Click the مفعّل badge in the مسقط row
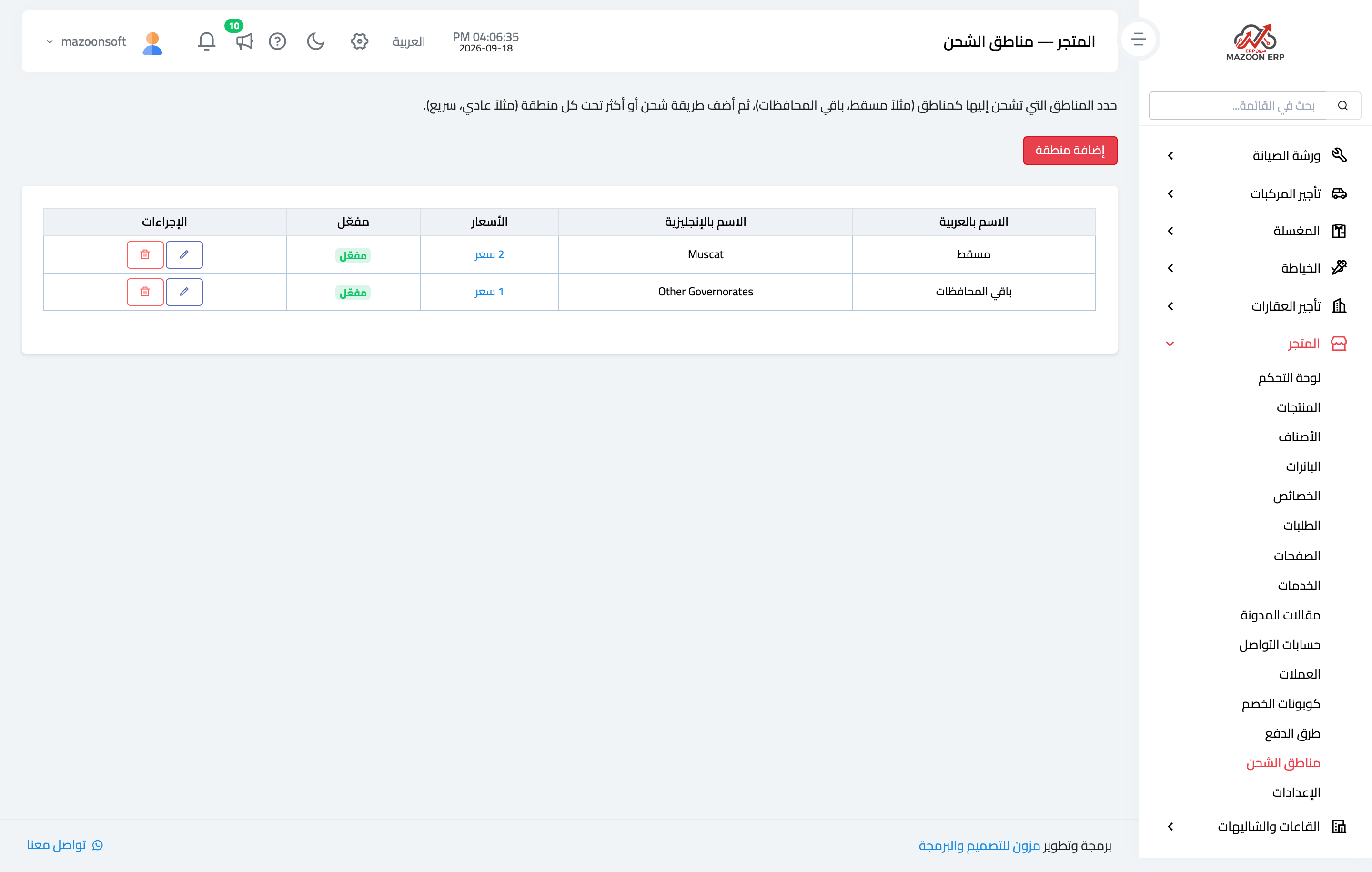 [x=353, y=255]
